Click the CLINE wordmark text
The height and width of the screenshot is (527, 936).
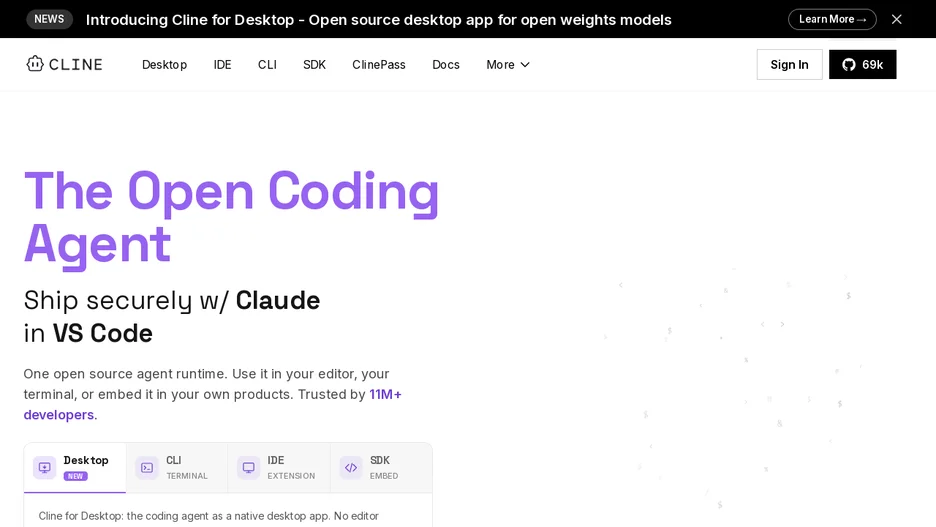[76, 64]
